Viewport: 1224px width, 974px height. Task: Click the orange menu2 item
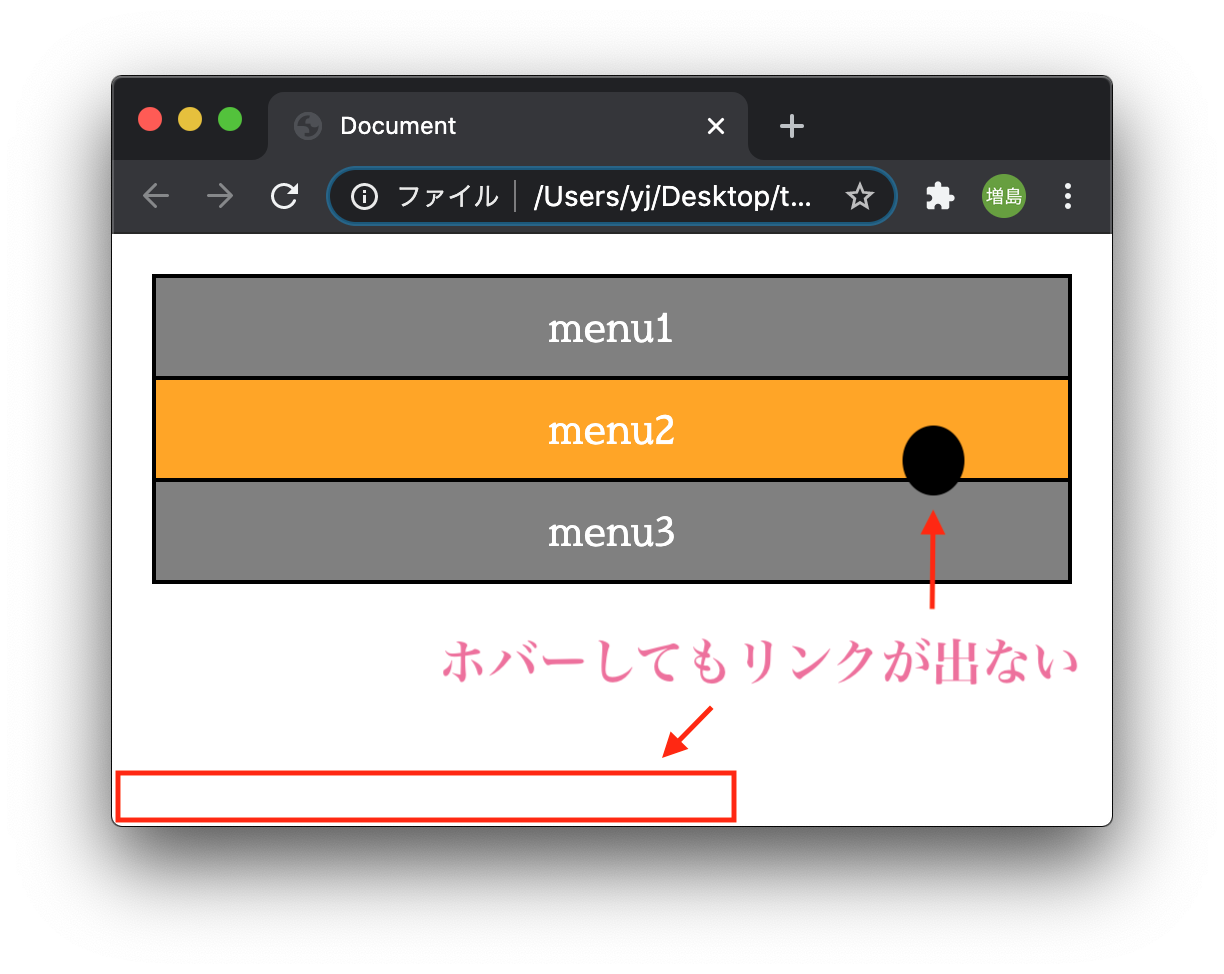pos(612,430)
